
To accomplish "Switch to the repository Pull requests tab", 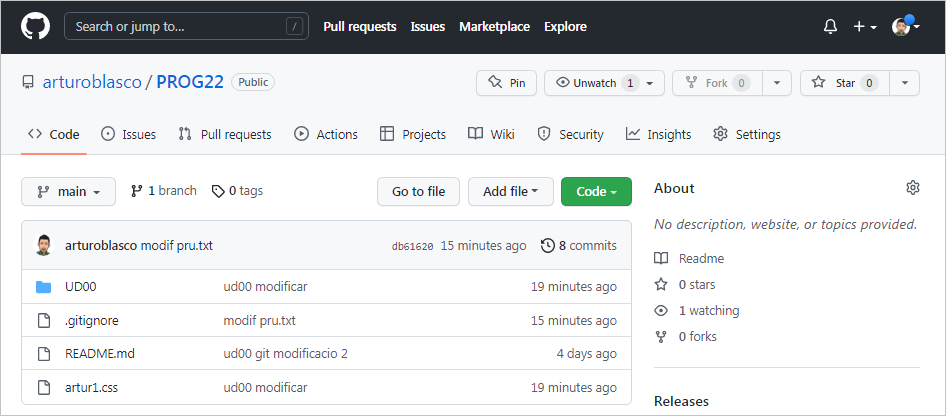I will pos(224,134).
